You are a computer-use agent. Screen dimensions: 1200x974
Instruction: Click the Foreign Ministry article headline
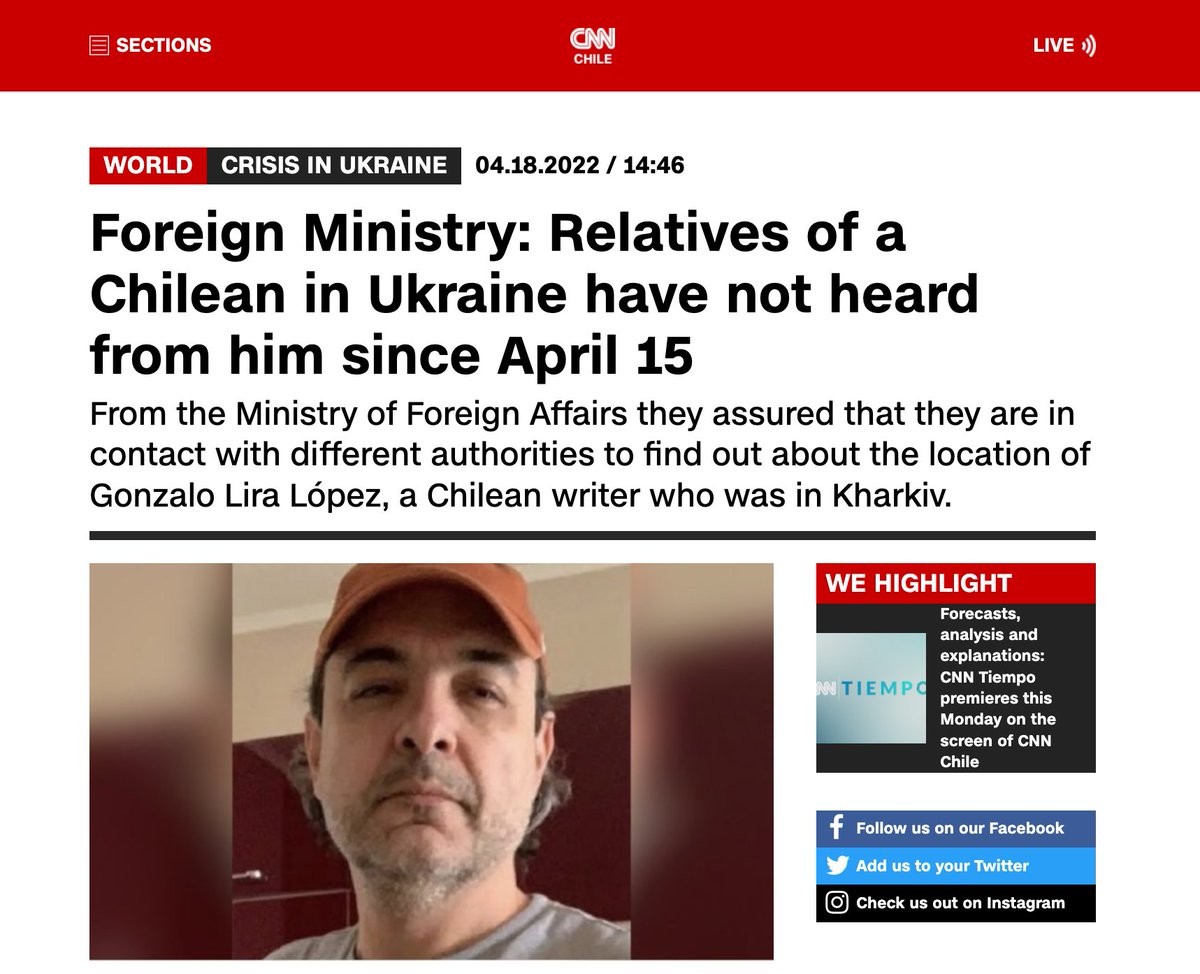coord(534,295)
